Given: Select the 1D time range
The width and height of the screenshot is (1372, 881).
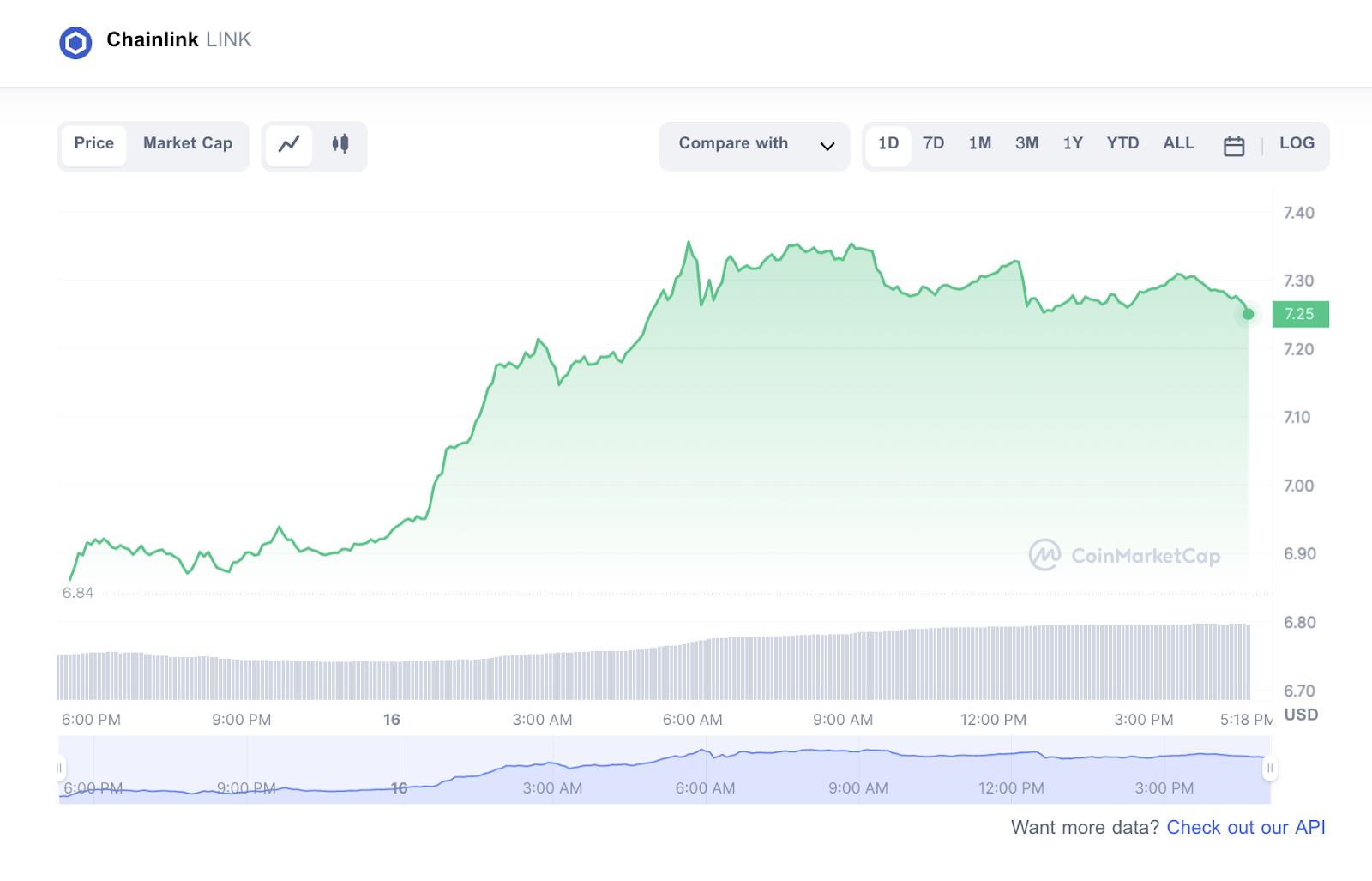Looking at the screenshot, I should click(888, 144).
